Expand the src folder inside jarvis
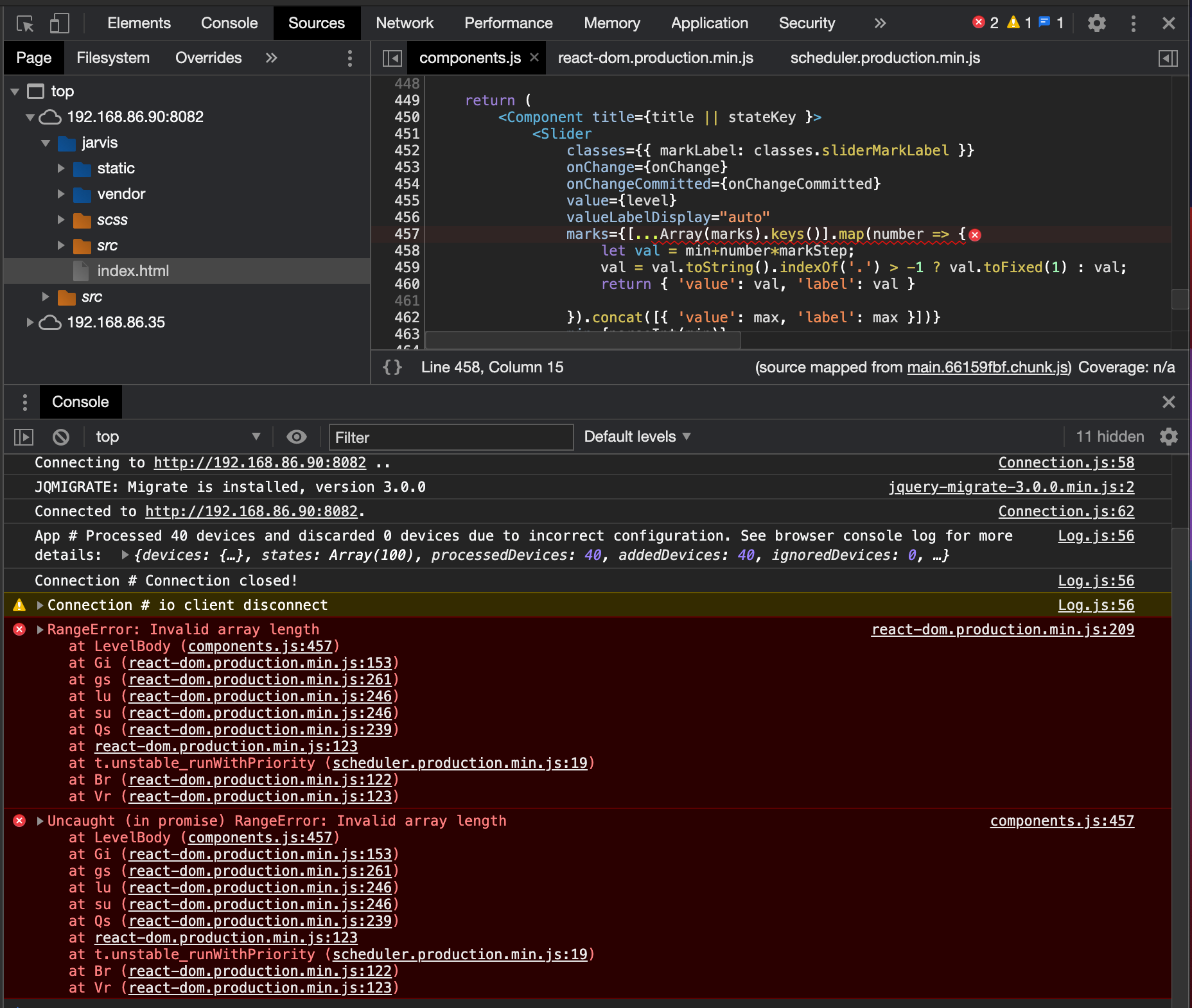This screenshot has height=1008, width=1192. click(61, 245)
